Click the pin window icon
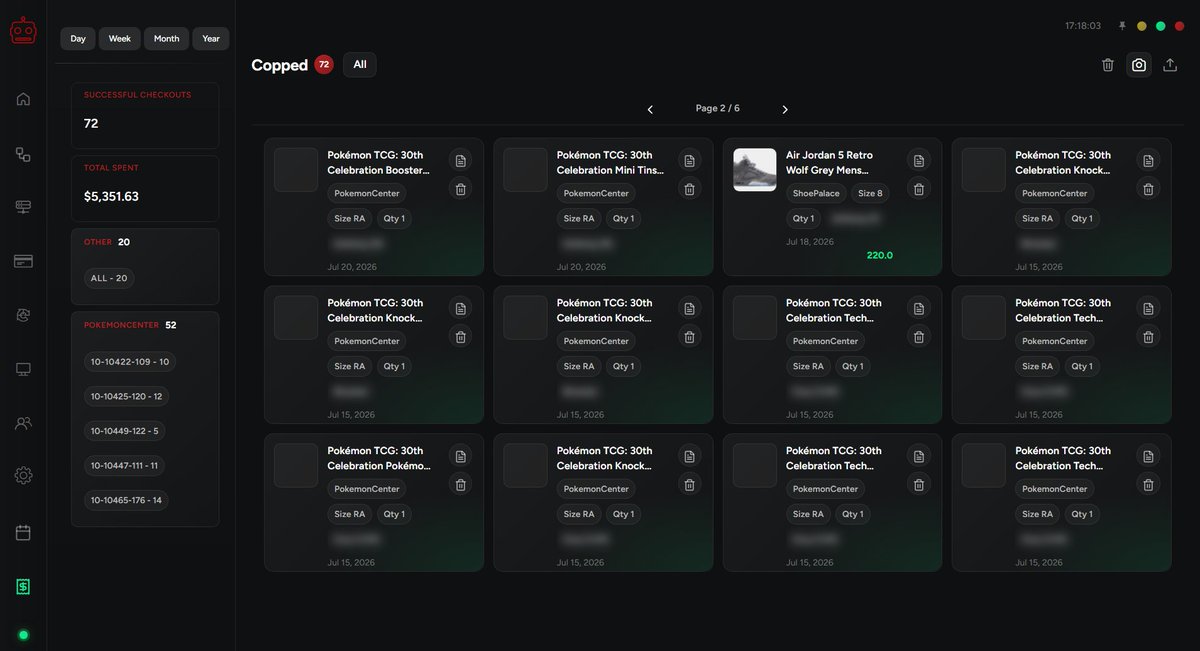 click(x=1122, y=26)
